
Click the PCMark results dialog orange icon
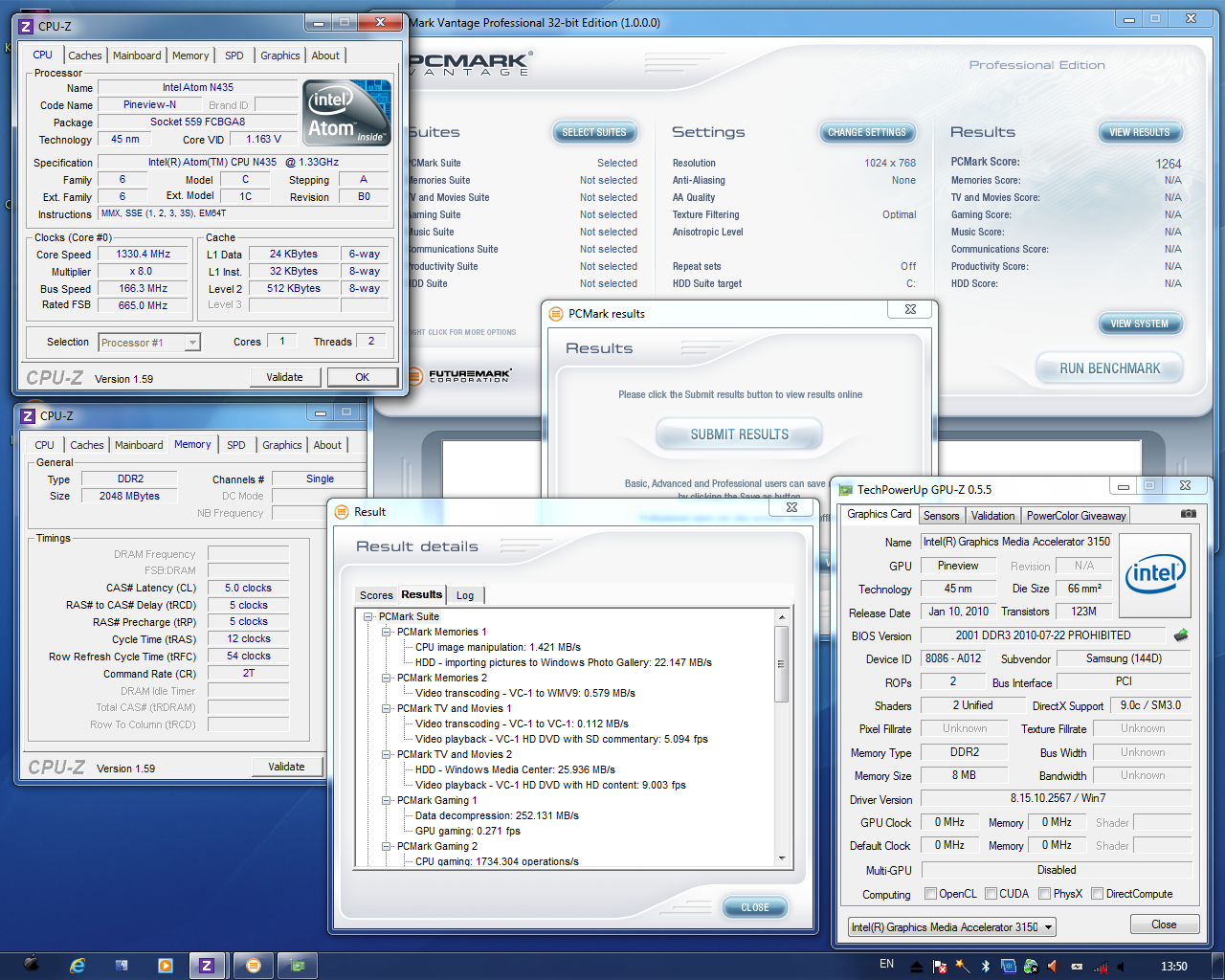556,314
